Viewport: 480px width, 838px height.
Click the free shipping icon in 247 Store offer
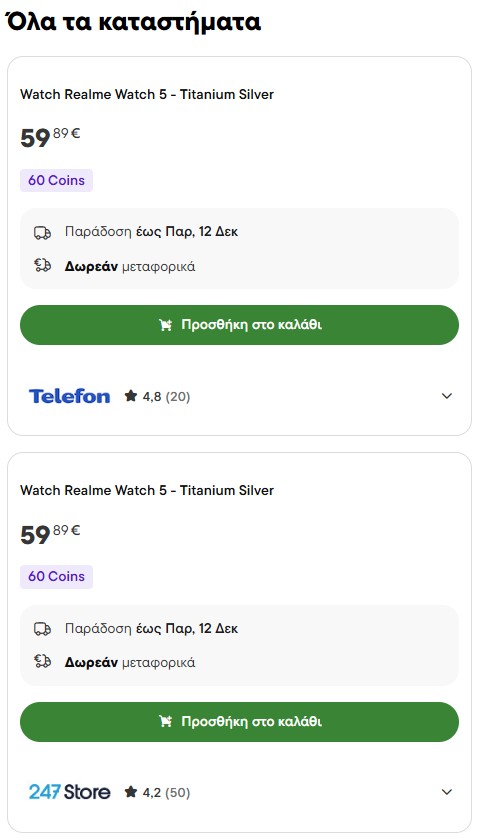(x=42, y=662)
